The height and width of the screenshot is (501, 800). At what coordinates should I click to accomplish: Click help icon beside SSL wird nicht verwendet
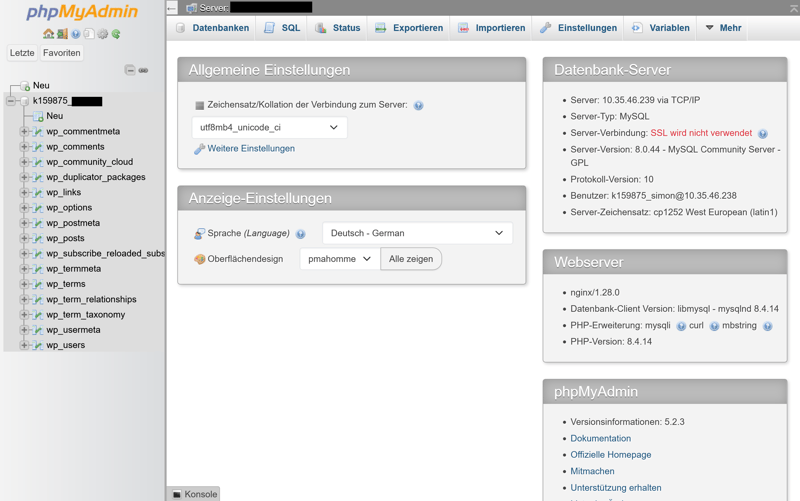coord(763,134)
